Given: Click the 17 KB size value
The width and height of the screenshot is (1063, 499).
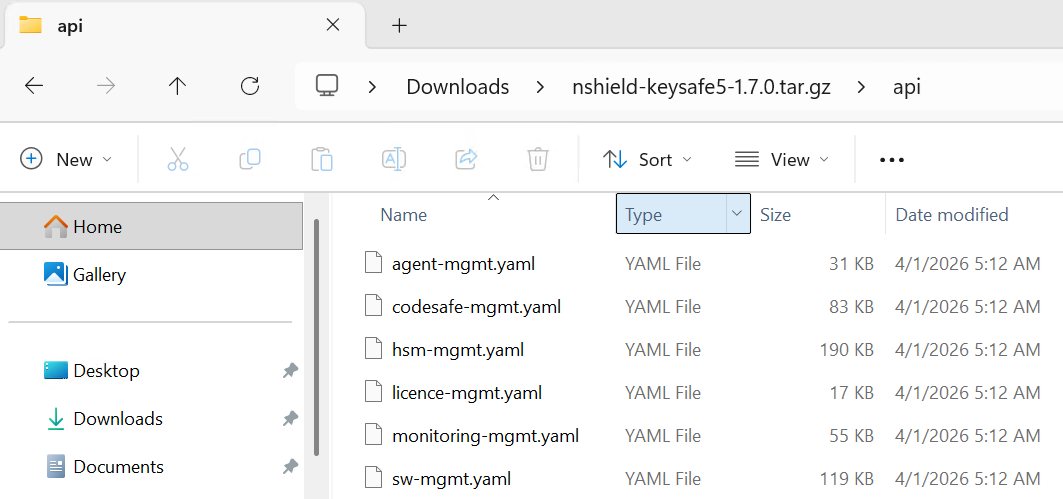Looking at the screenshot, I should pos(851,393).
